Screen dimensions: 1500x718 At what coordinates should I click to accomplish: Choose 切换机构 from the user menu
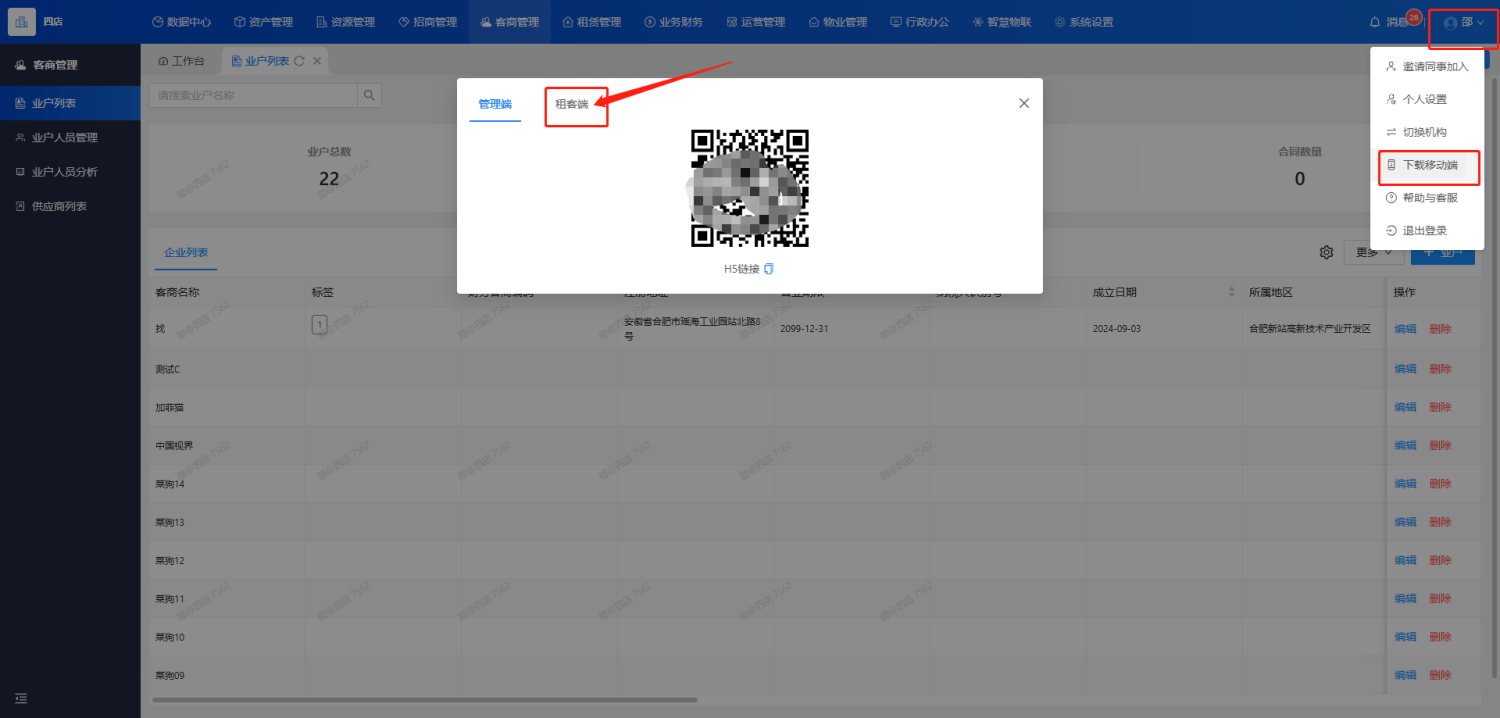[1427, 132]
